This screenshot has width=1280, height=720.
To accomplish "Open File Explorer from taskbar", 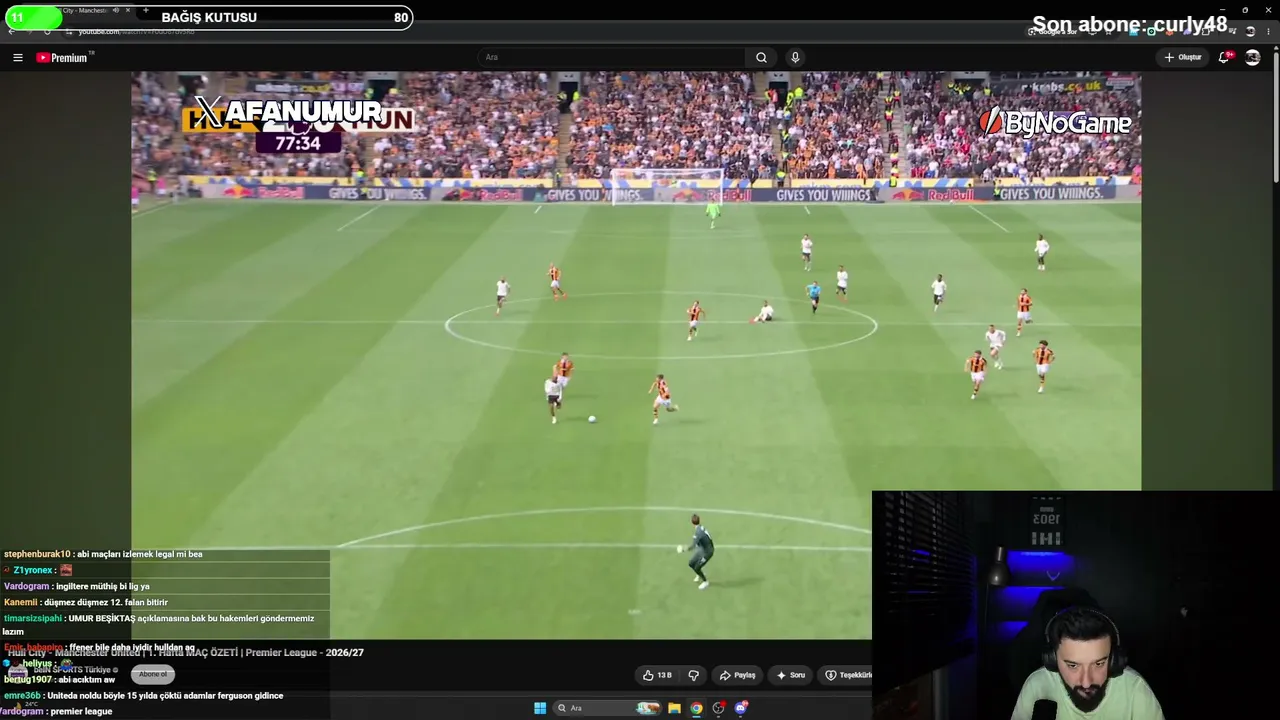I will (675, 708).
